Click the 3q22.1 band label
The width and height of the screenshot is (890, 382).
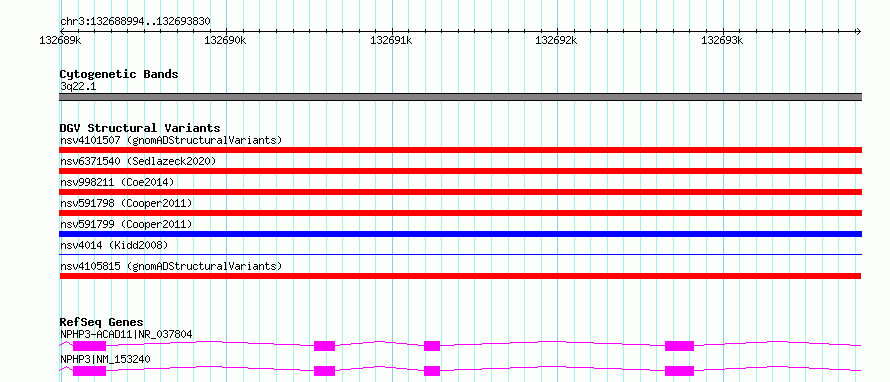coord(77,86)
